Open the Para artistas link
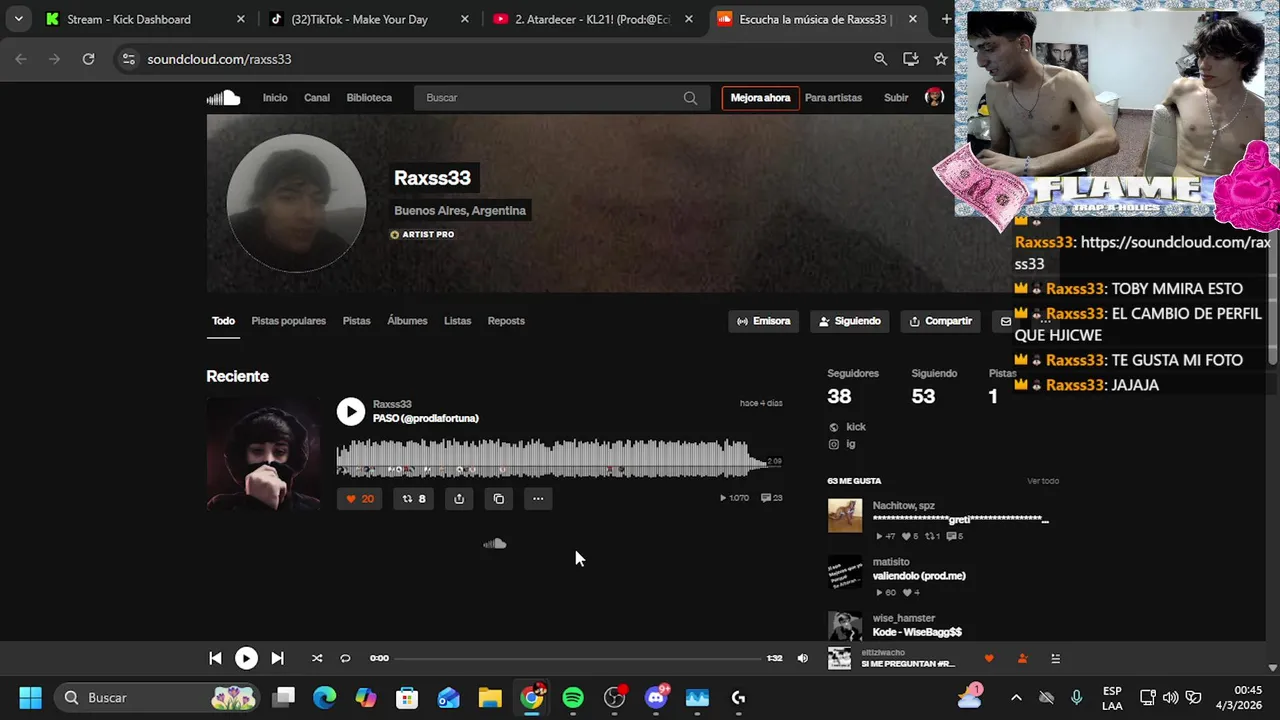The height and width of the screenshot is (720, 1280). pyautogui.click(x=833, y=98)
